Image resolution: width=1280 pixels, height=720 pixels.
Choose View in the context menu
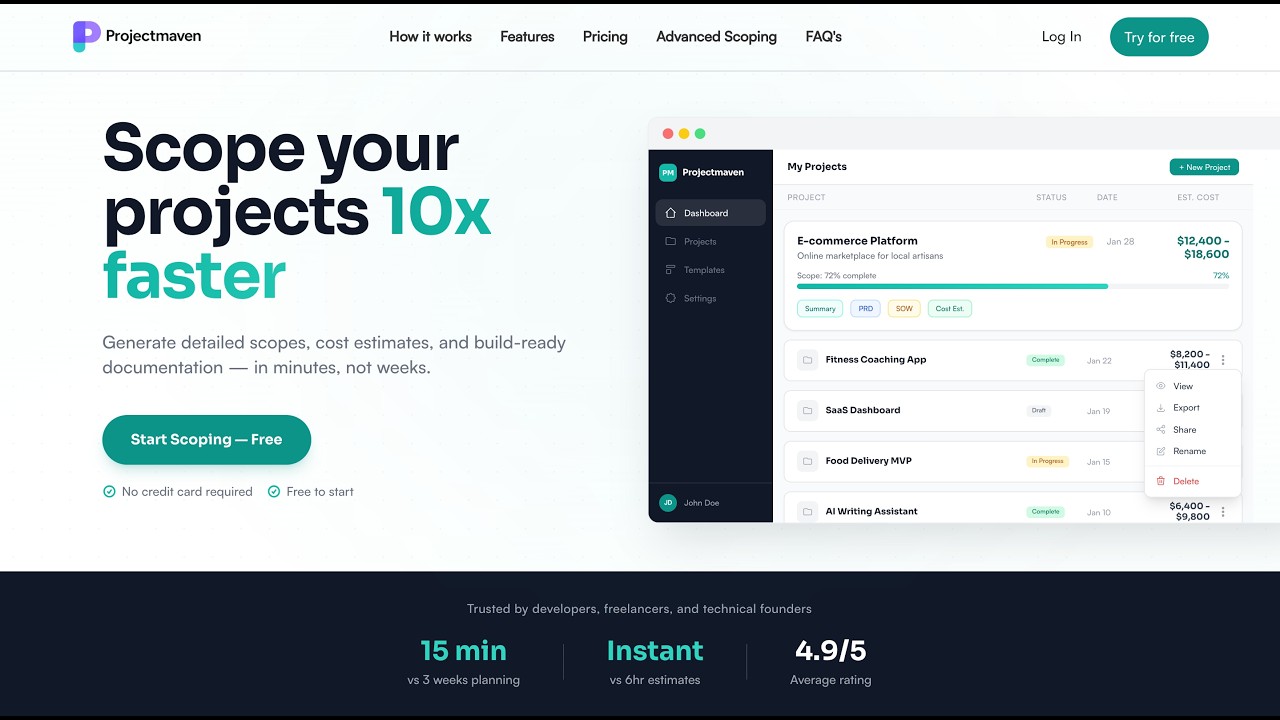[x=1183, y=386]
